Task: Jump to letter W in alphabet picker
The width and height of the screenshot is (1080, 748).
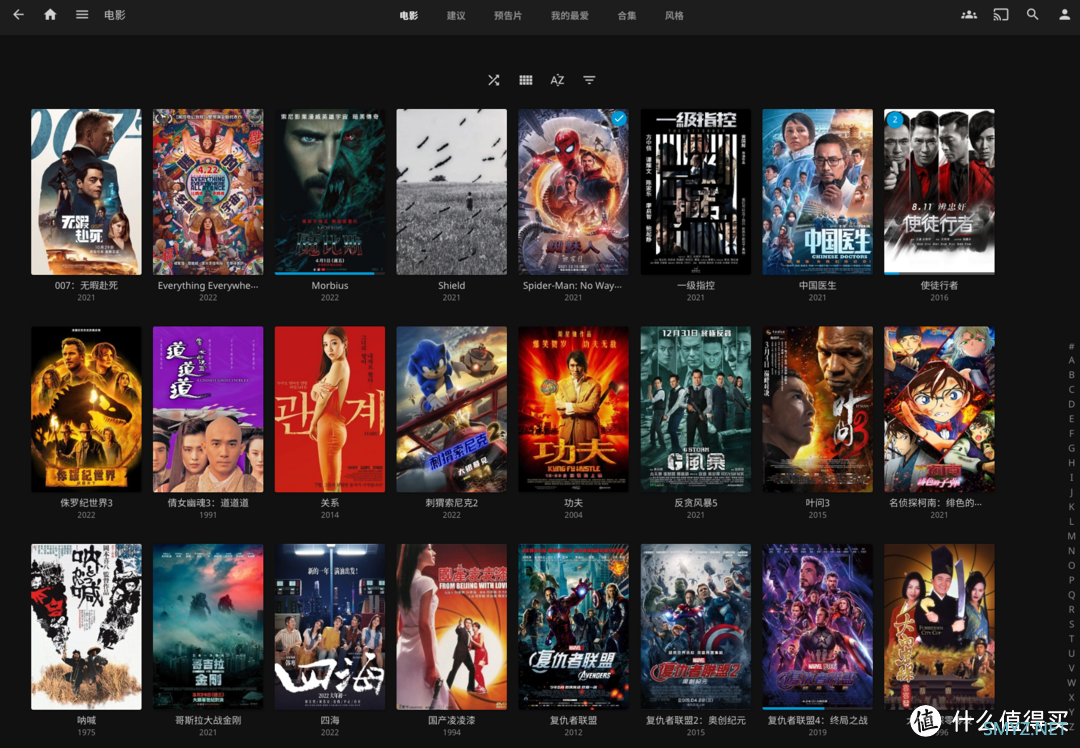Action: tap(1071, 683)
